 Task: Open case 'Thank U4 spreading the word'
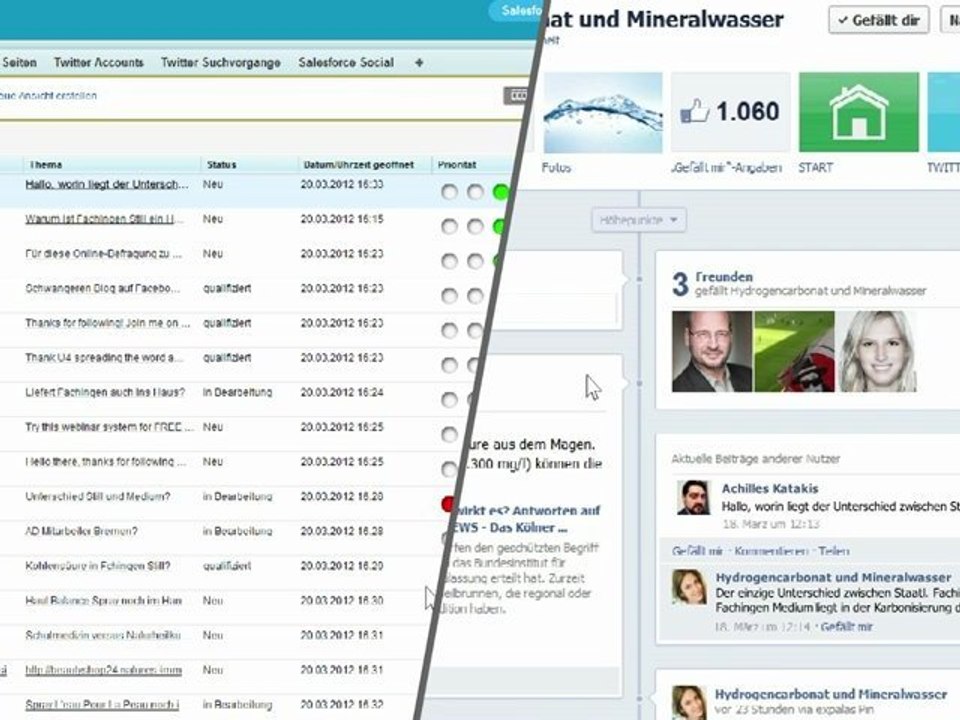pos(104,358)
